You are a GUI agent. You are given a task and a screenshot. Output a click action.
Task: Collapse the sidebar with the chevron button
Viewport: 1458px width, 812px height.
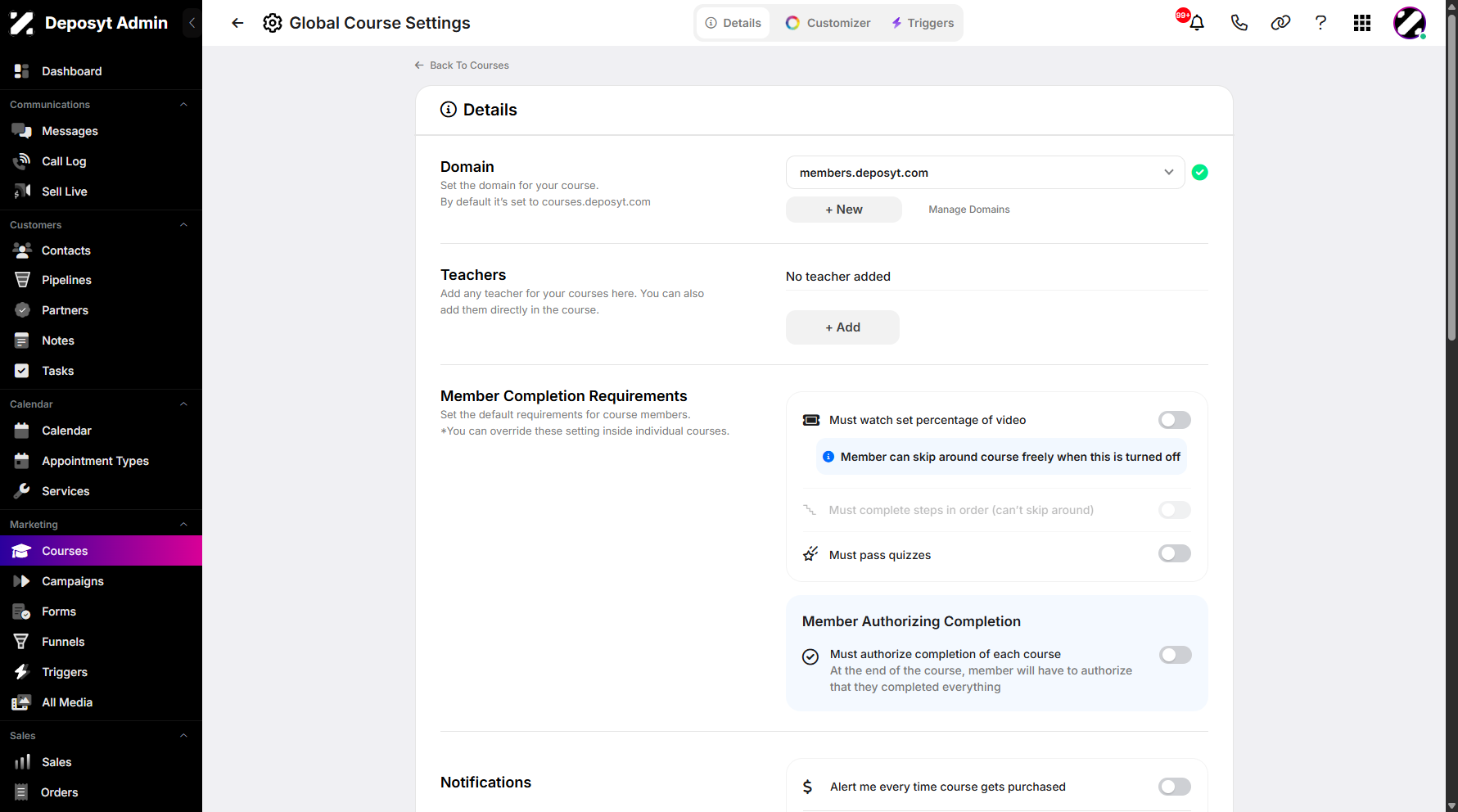192,23
